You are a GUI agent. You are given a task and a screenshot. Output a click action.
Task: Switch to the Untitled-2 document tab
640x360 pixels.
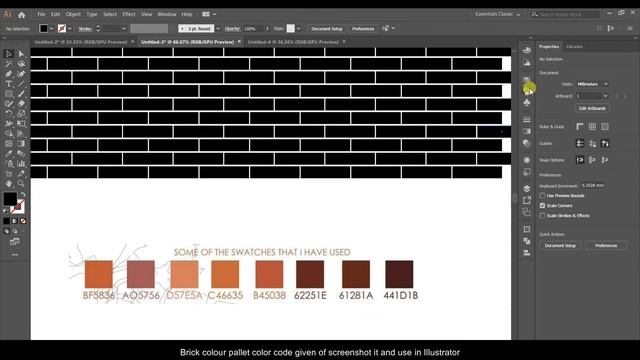[x=81, y=42]
